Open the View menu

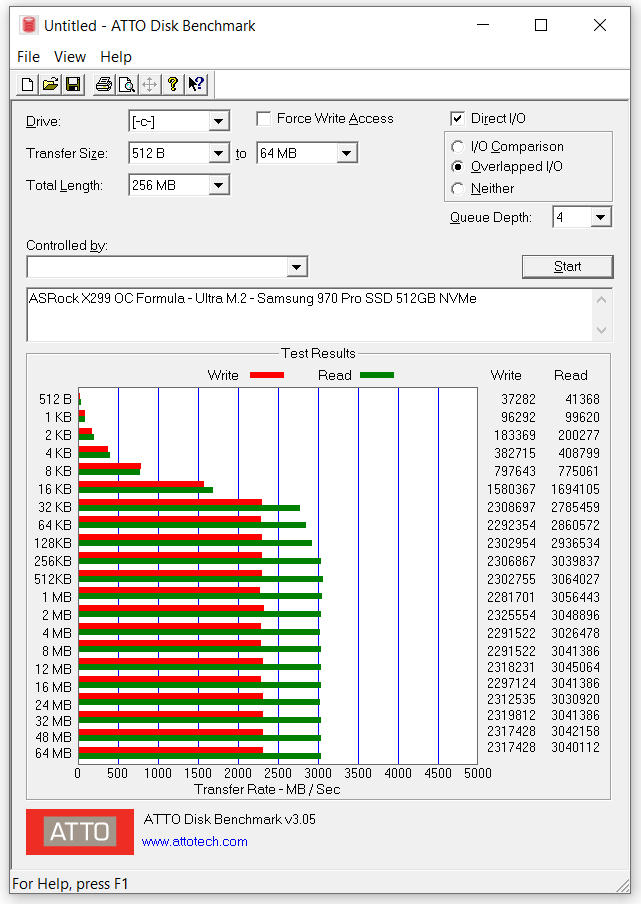[70, 57]
